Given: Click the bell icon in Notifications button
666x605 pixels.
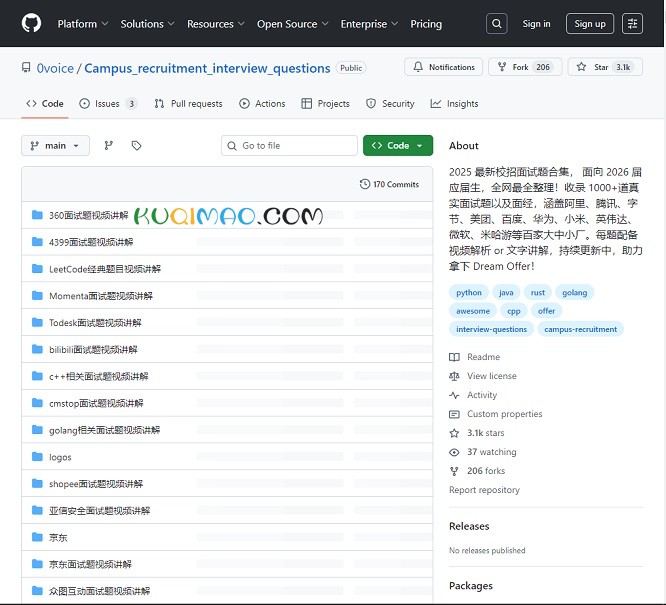Looking at the screenshot, I should coord(418,67).
